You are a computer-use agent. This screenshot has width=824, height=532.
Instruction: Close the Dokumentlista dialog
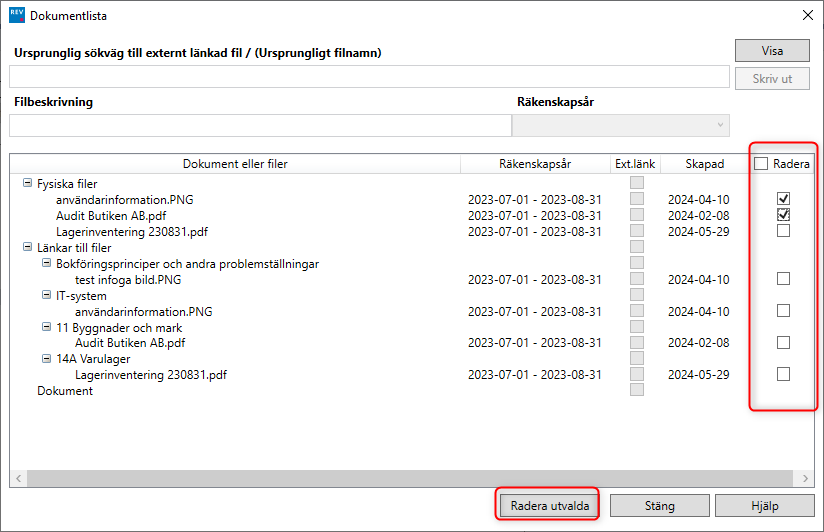[x=808, y=15]
